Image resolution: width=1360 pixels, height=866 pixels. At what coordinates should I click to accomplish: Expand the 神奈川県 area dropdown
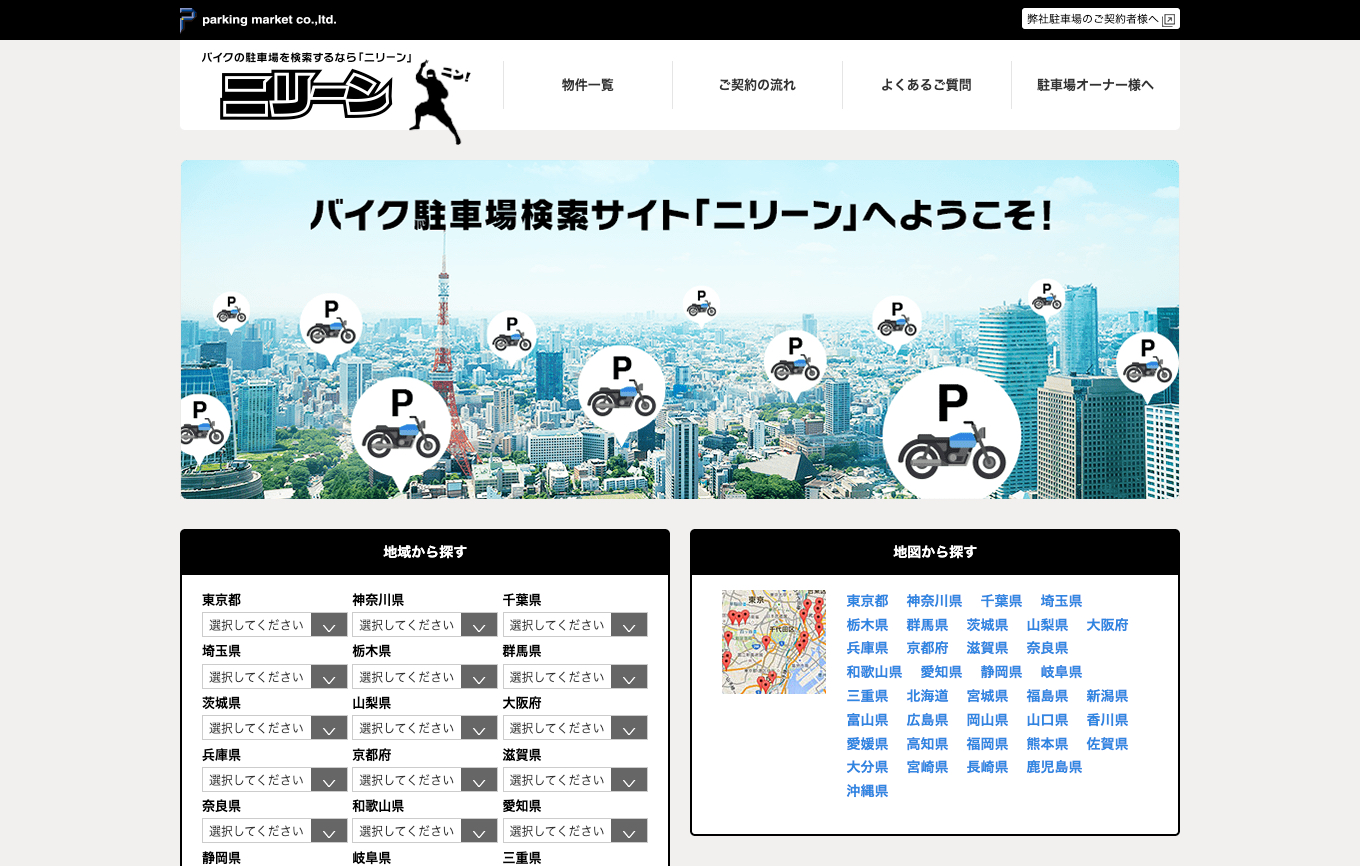point(425,625)
